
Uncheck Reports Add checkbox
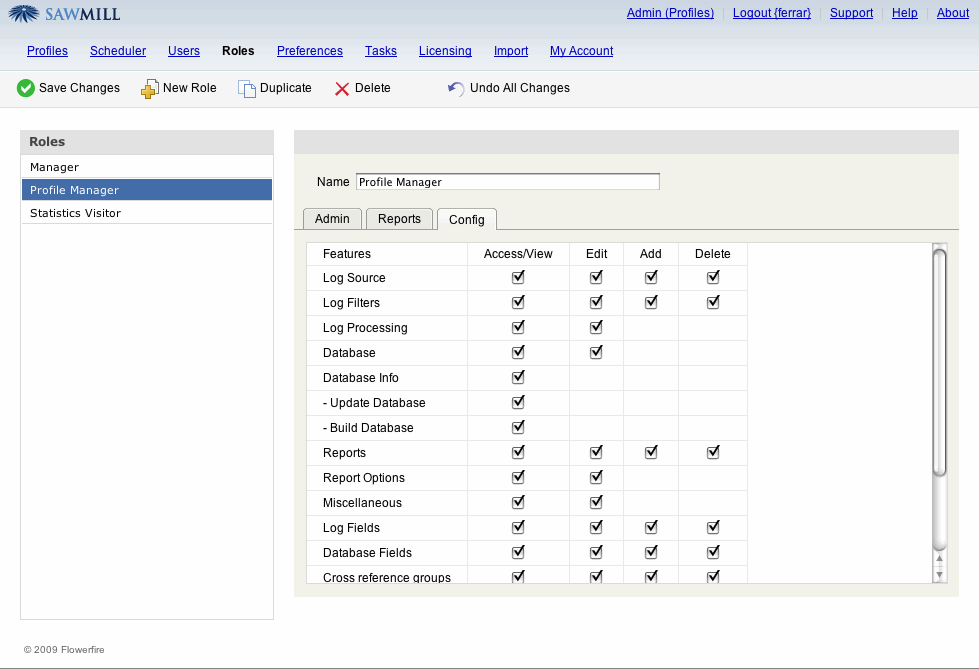tap(651, 452)
